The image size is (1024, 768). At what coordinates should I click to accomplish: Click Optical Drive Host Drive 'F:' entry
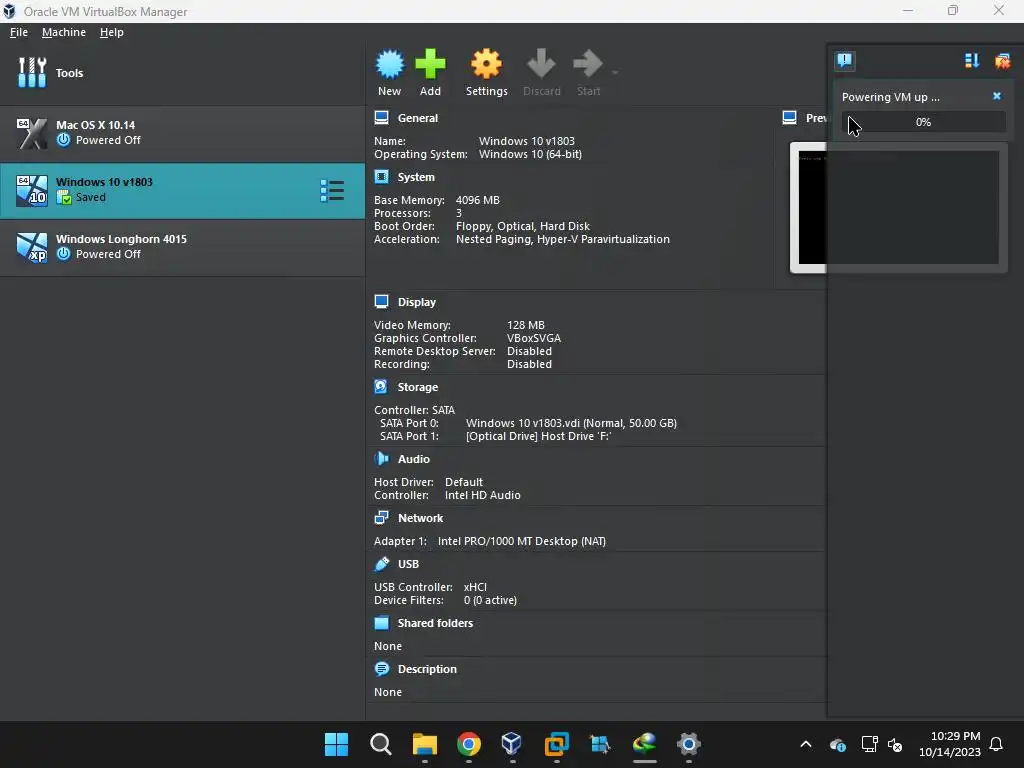[x=538, y=436]
